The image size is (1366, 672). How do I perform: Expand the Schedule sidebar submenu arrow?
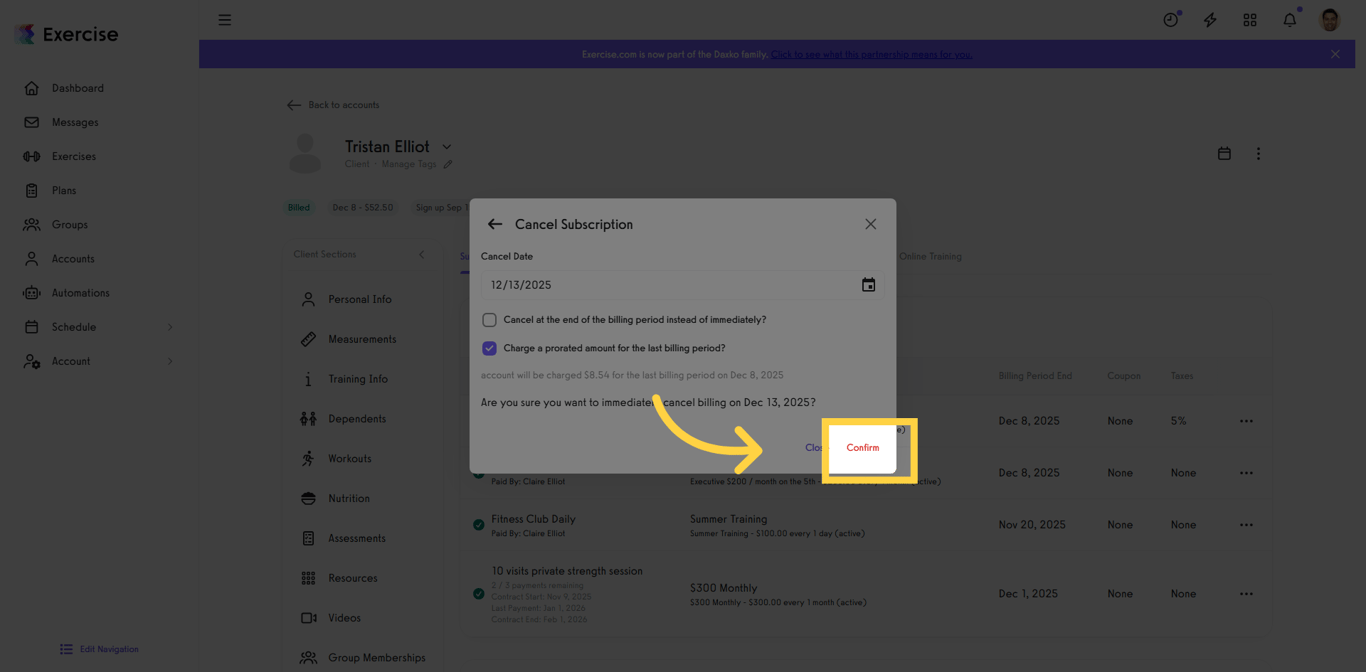(x=169, y=327)
